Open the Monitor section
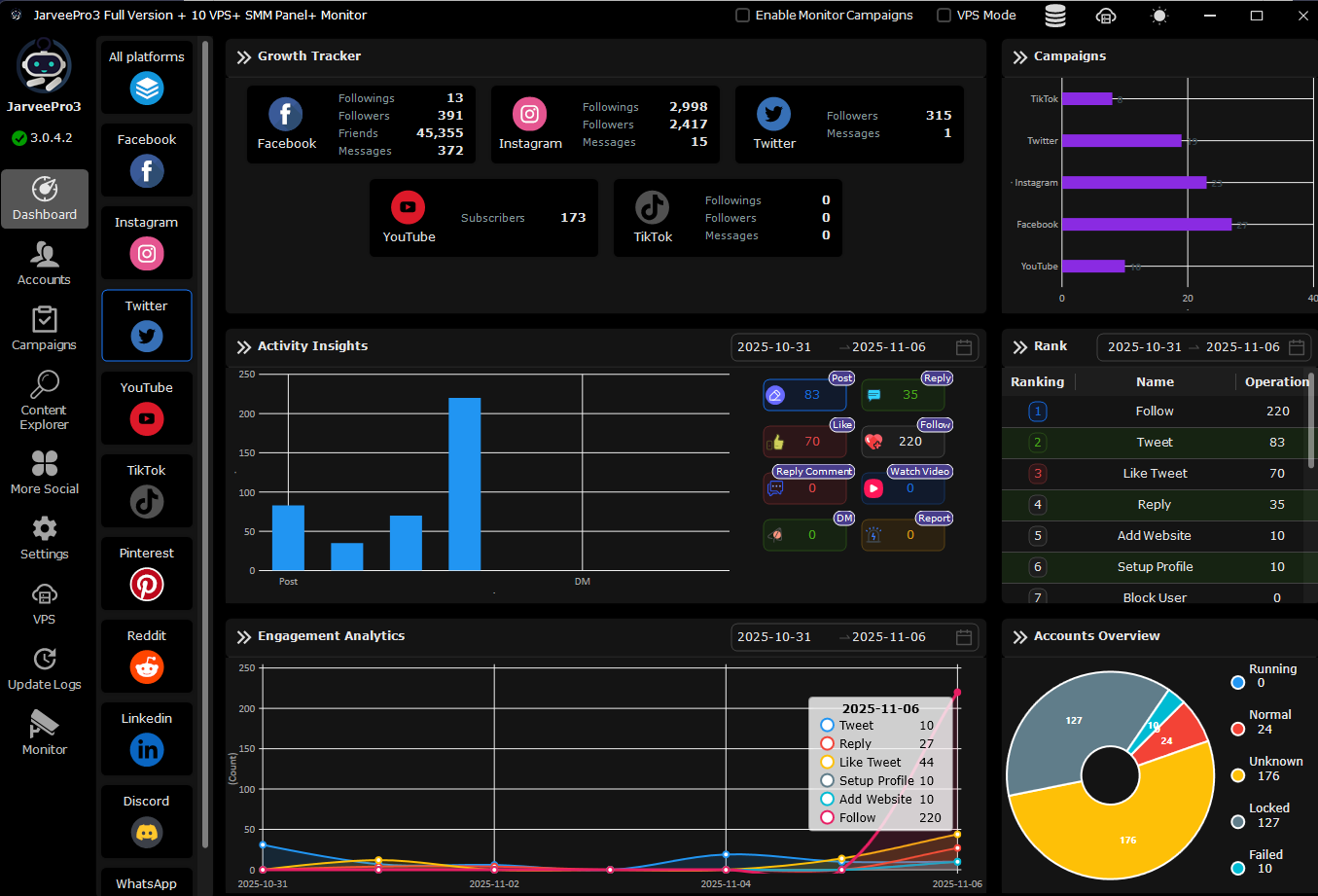The height and width of the screenshot is (896, 1318). 45,733
